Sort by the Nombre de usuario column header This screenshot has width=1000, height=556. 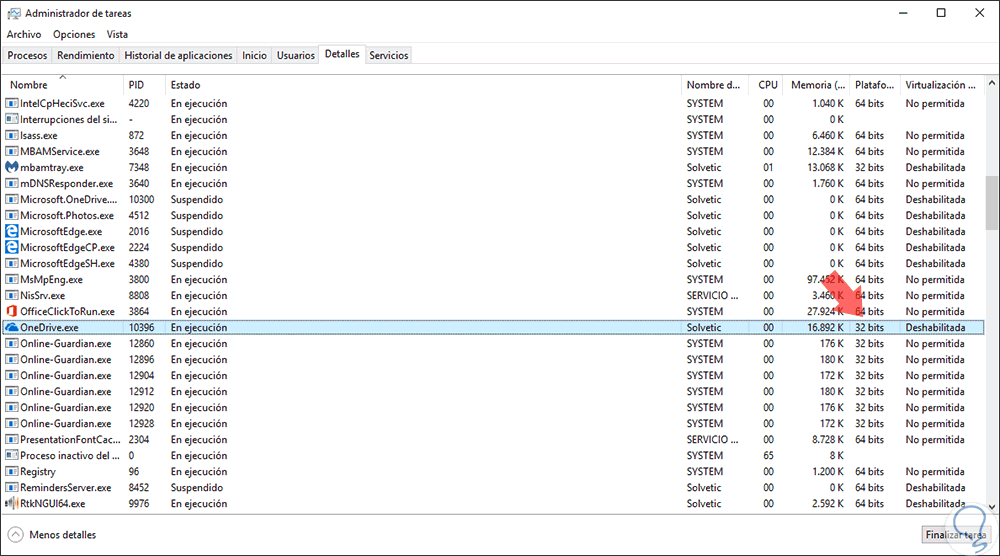[717, 85]
